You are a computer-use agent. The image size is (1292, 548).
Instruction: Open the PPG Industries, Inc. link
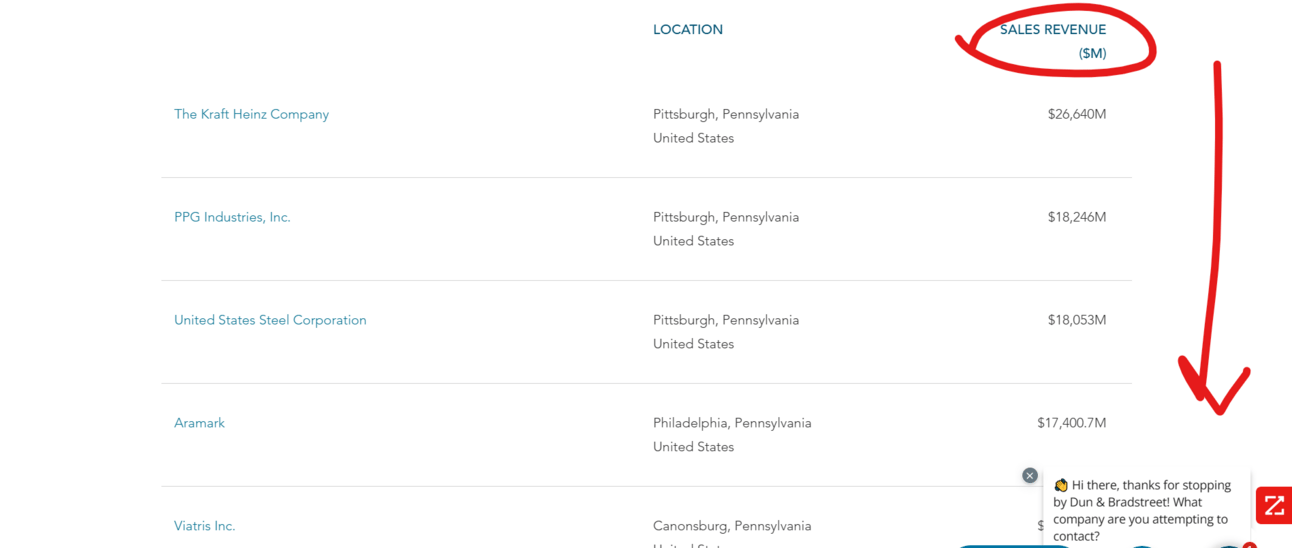point(232,217)
